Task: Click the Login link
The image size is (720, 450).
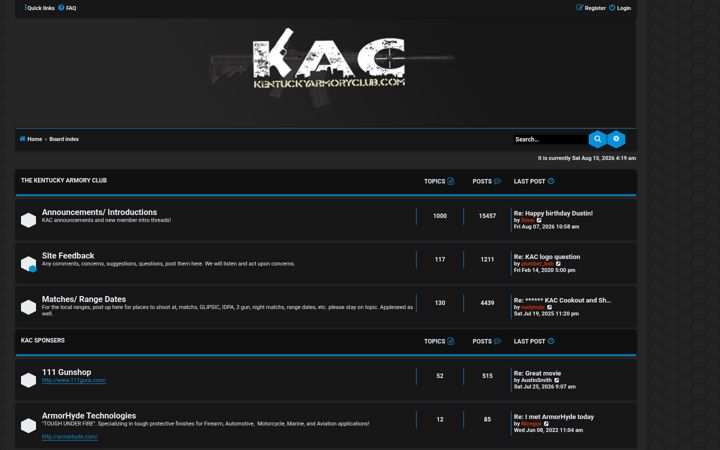Action: coord(620,8)
